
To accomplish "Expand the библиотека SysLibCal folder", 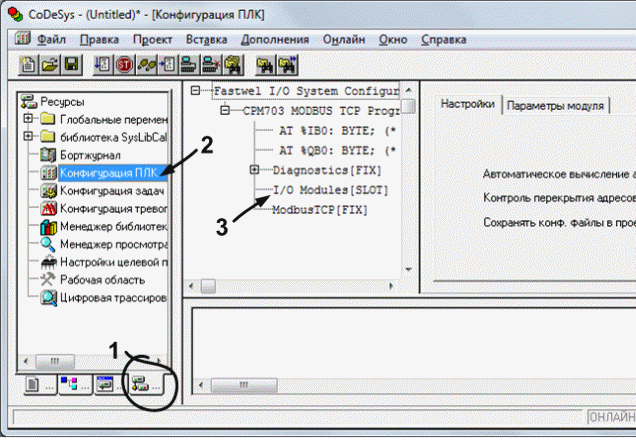I will pyautogui.click(x=27, y=138).
